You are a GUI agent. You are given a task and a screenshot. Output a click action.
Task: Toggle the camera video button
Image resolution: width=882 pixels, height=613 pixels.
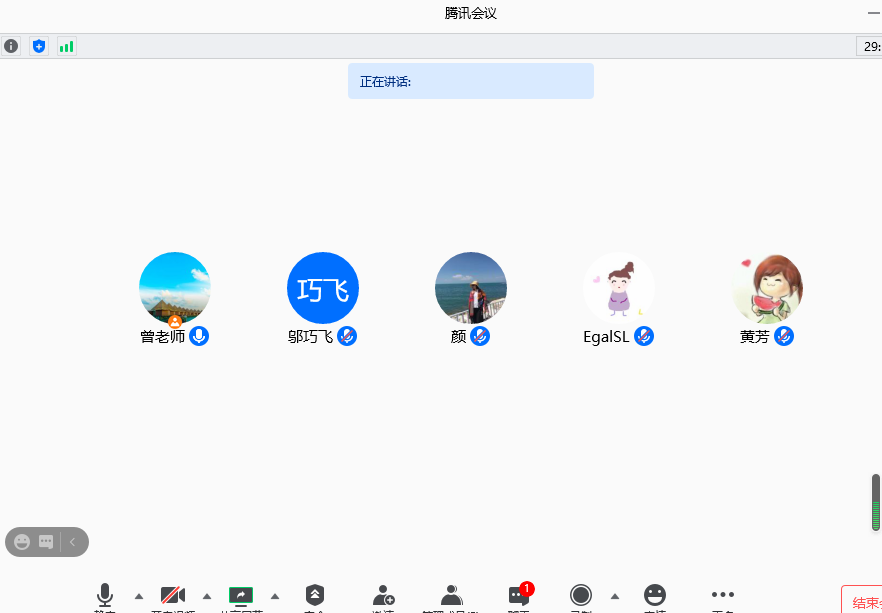(173, 596)
